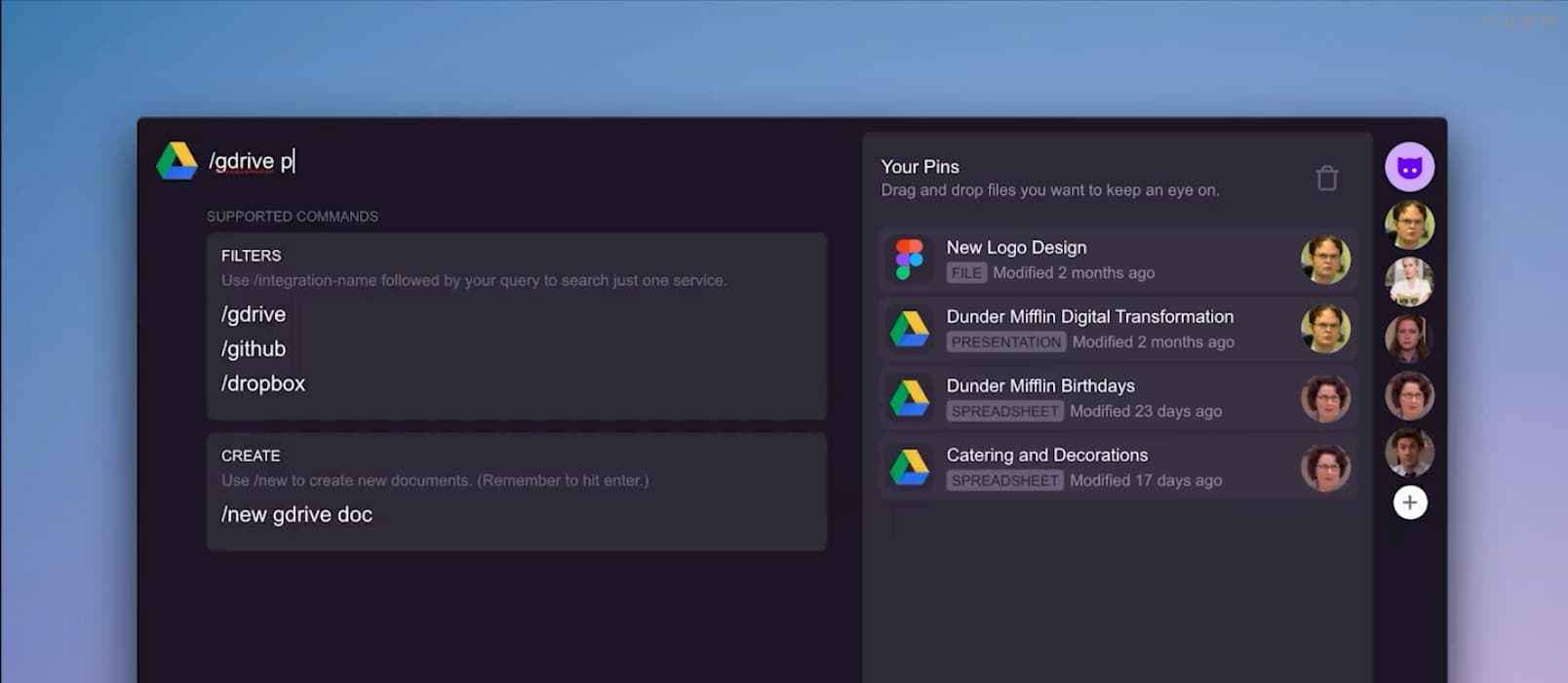Open the New Logo Design pinned file
This screenshot has height=683, width=1568.
pos(1016,248)
